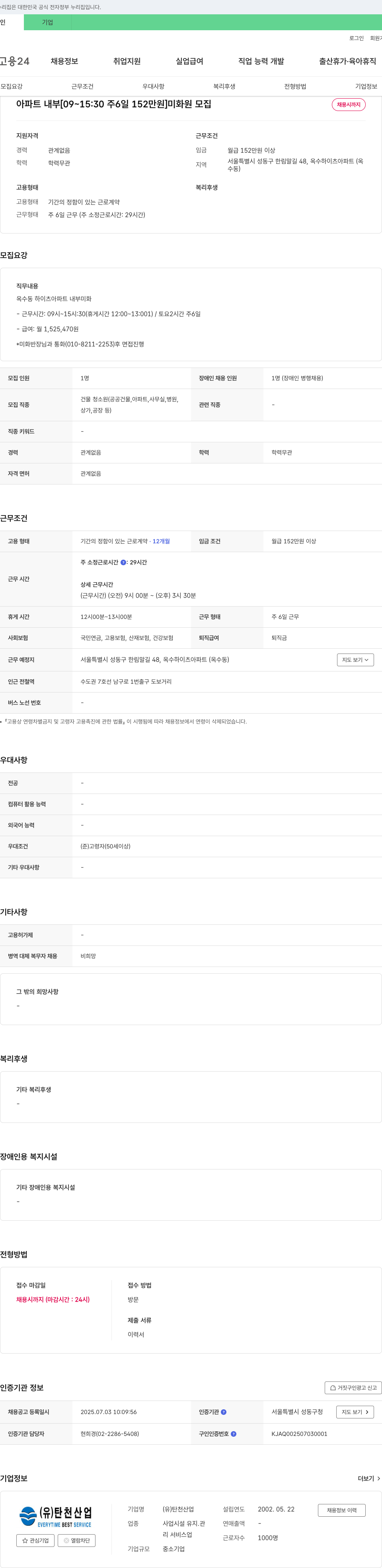Click the 국민연금, 고용보험 사회보험 value
The height and width of the screenshot is (1568, 382).
[127, 638]
